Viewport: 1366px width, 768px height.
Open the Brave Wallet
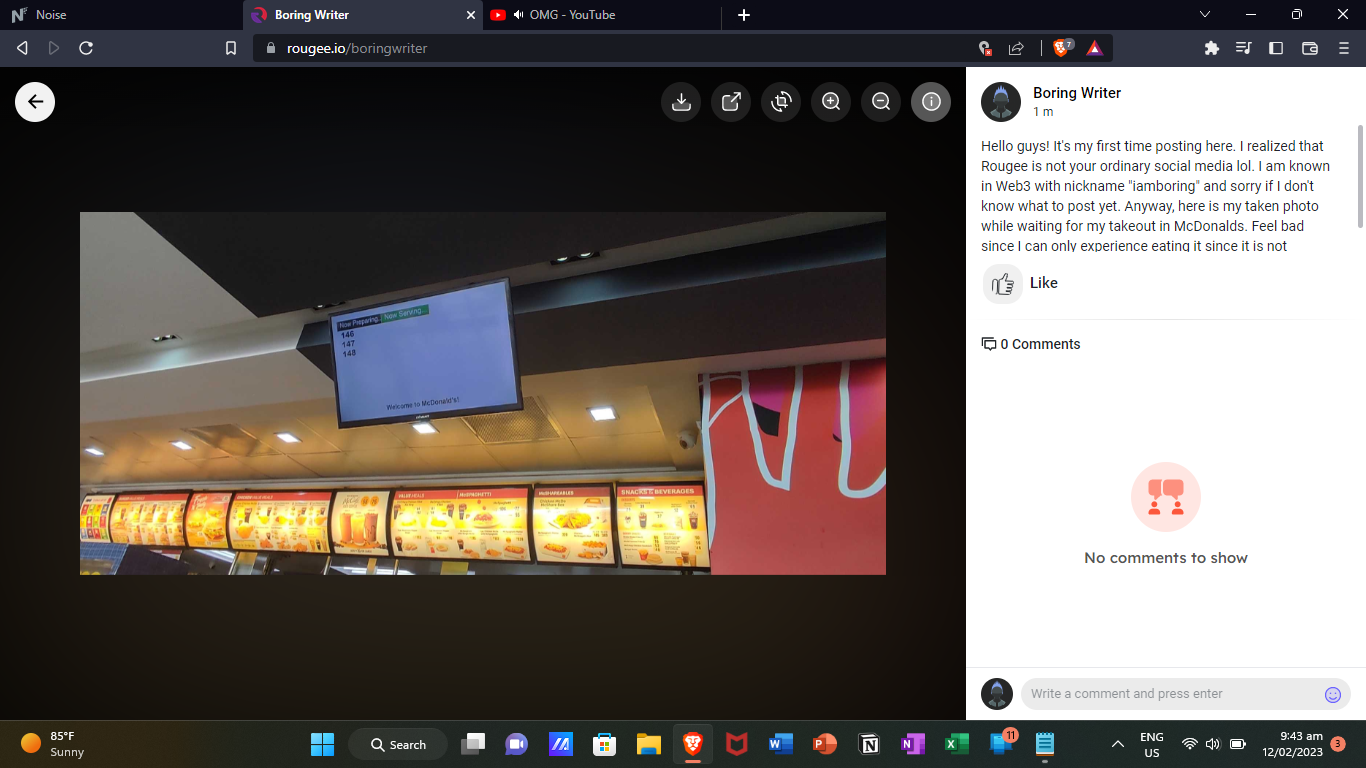1310,48
